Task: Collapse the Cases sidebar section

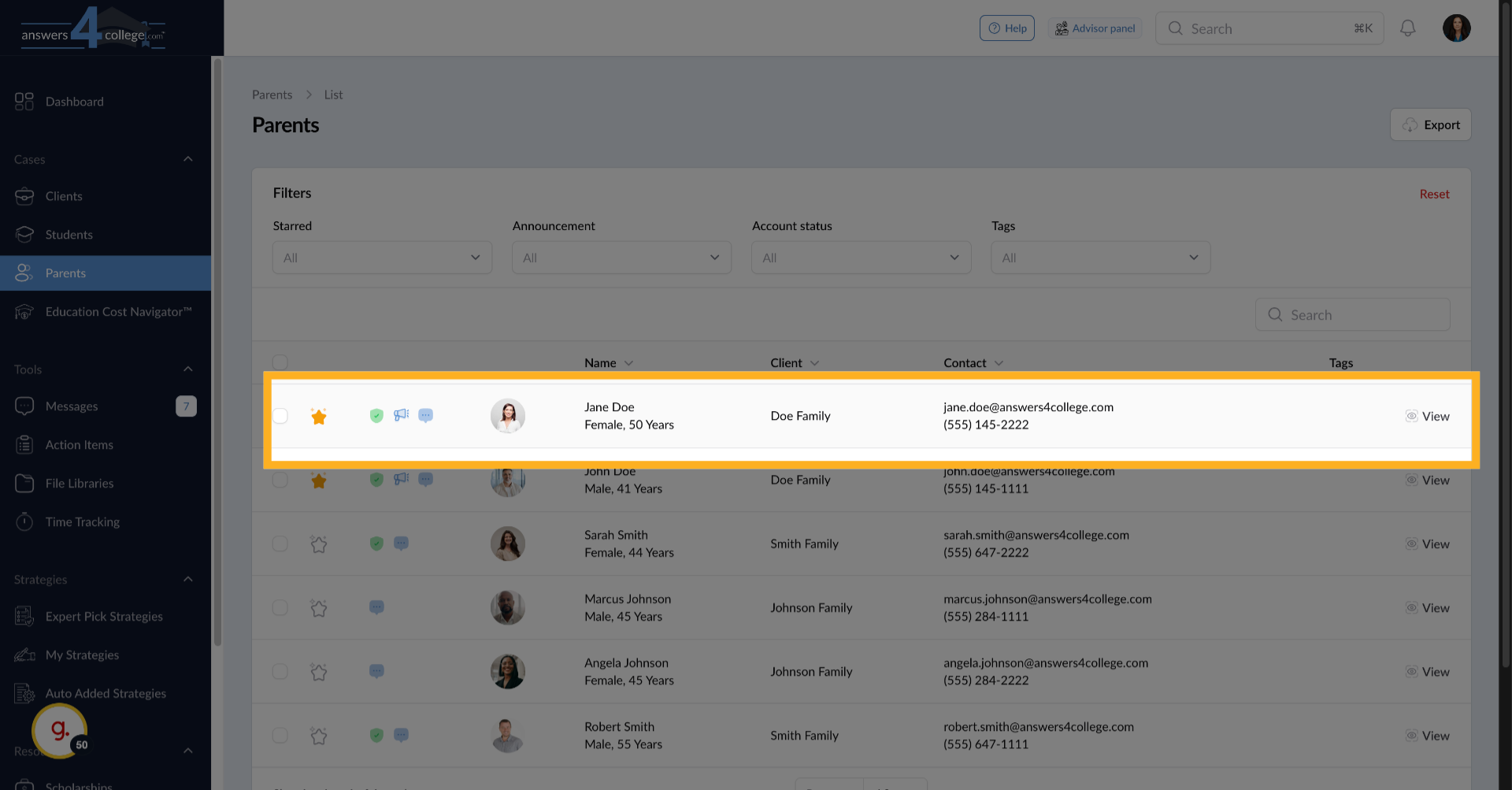Action: pyautogui.click(x=187, y=159)
